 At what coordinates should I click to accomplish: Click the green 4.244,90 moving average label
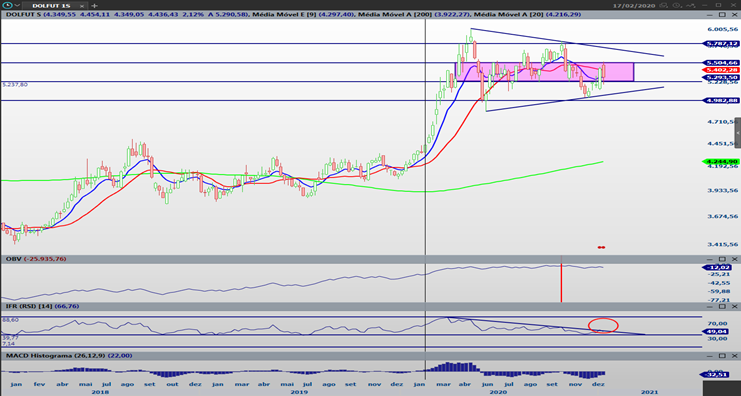tap(721, 162)
